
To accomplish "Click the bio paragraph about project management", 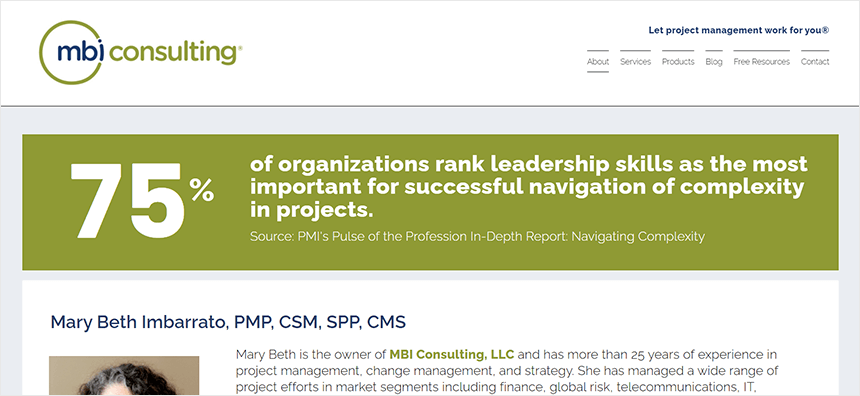I will [x=507, y=371].
